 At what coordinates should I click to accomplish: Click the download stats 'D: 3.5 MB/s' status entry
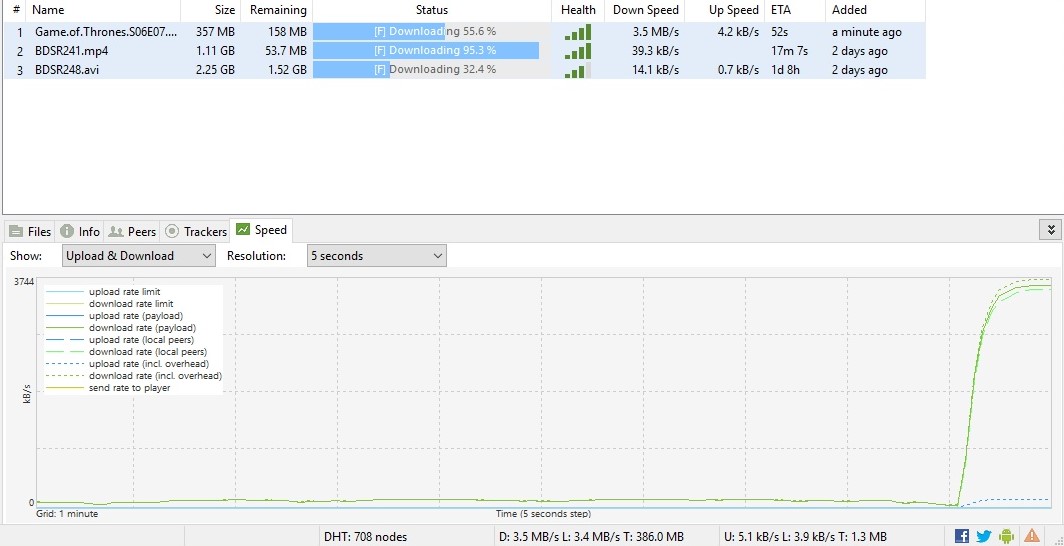click(x=591, y=537)
